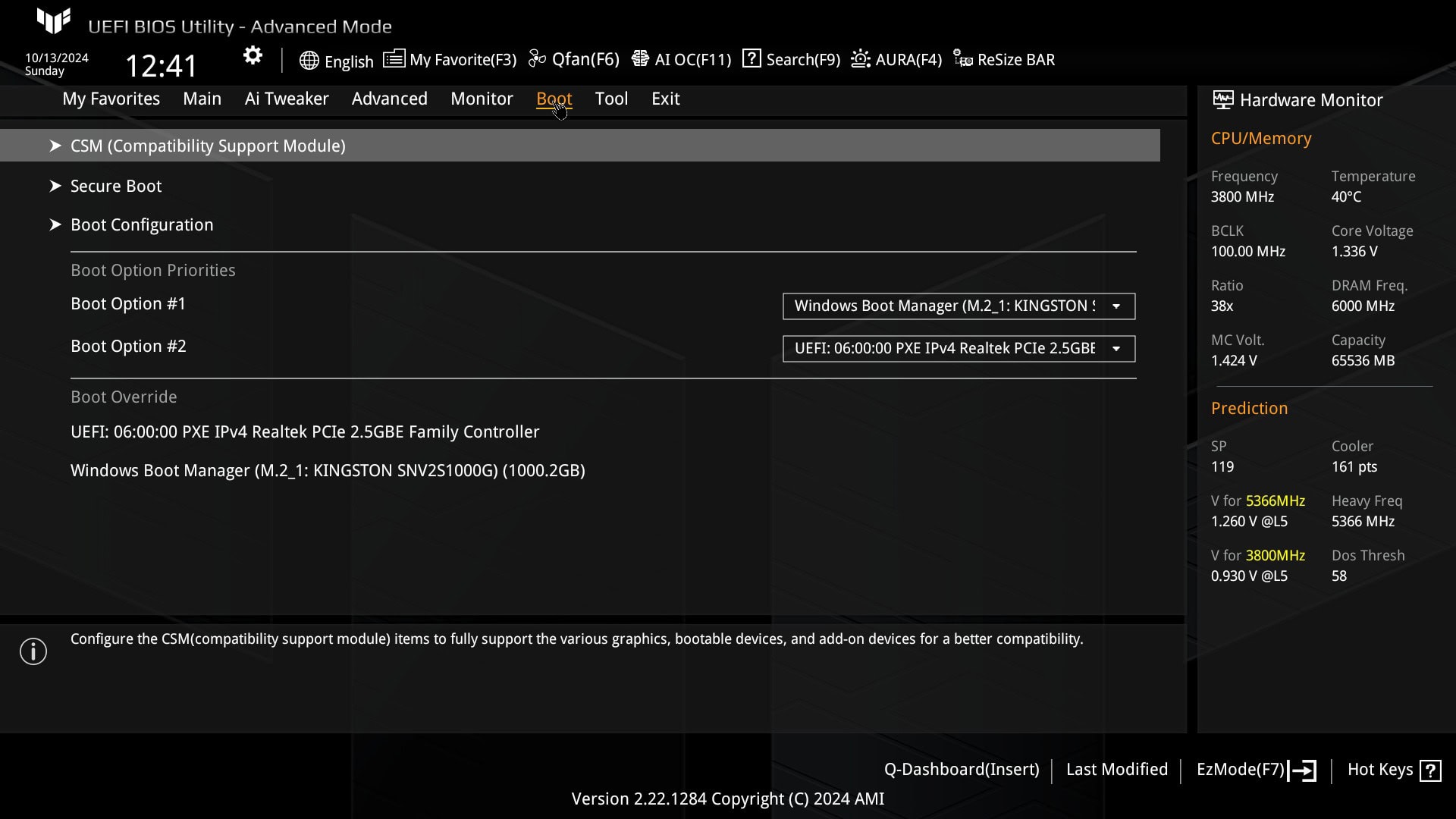Click the AI OC brain icon
Screen dimensions: 1456x819
640,59
